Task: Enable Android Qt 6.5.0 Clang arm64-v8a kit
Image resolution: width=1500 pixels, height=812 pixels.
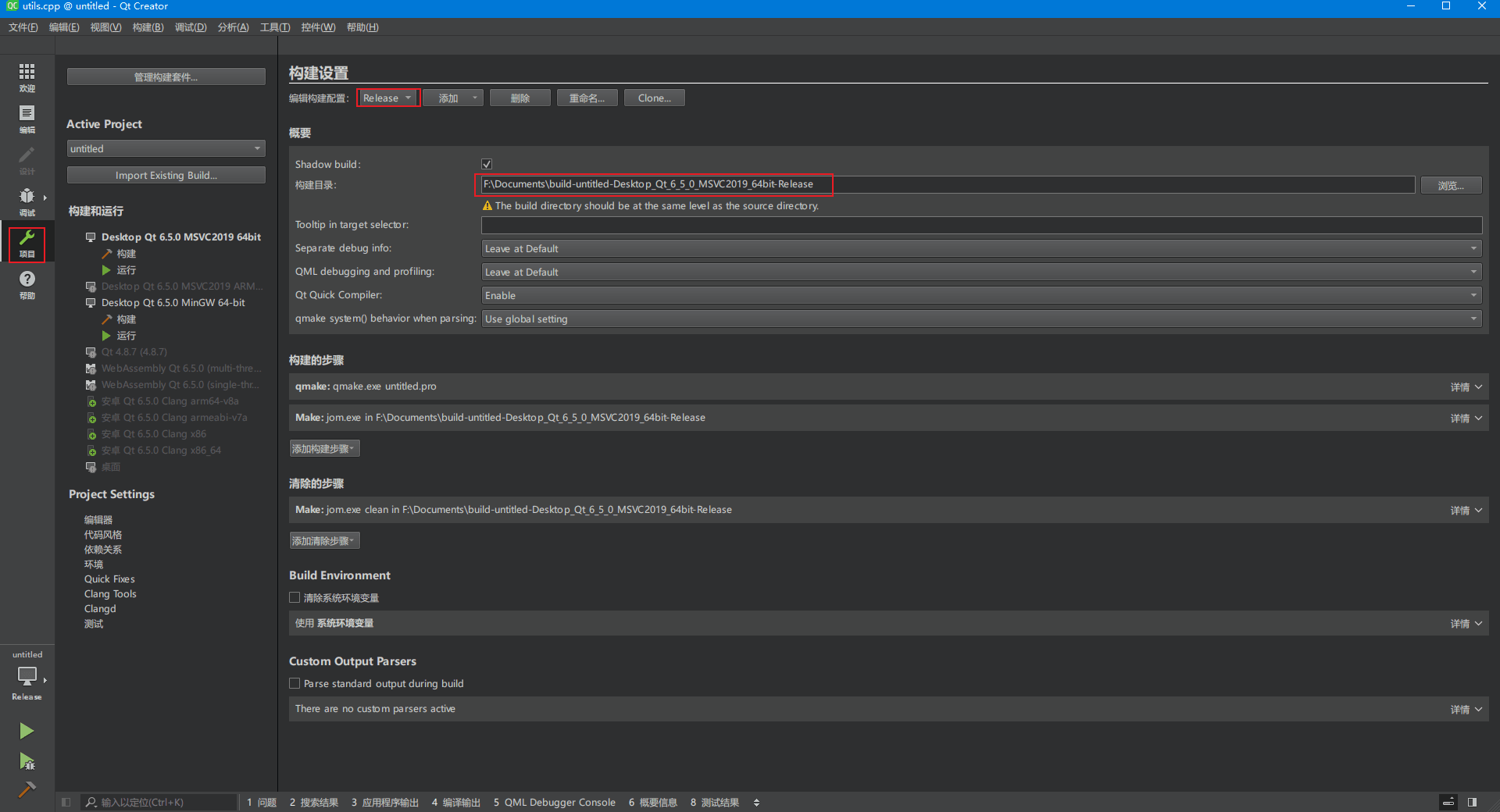Action: pos(170,401)
